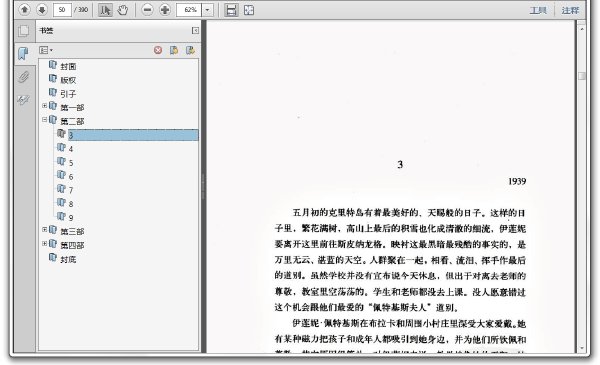
Task: Toggle the bookmarks navigation panel
Action: point(23,54)
